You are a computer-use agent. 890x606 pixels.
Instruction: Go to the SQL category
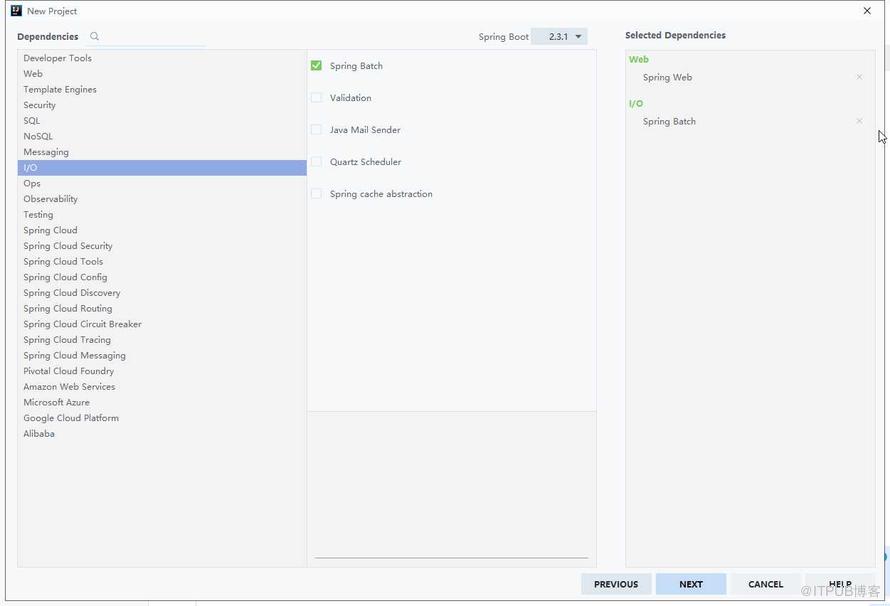tap(162, 120)
